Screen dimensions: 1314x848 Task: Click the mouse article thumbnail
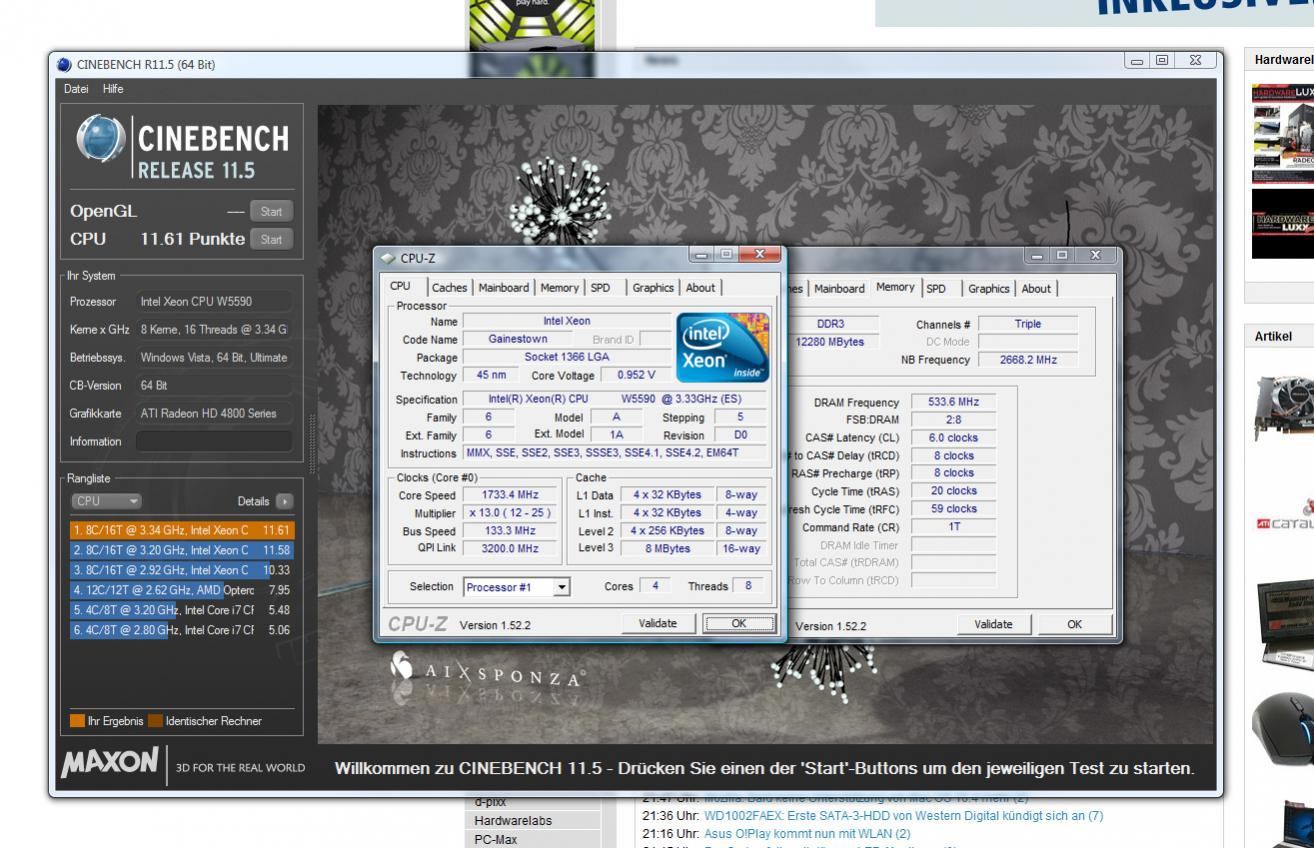click(x=1283, y=727)
